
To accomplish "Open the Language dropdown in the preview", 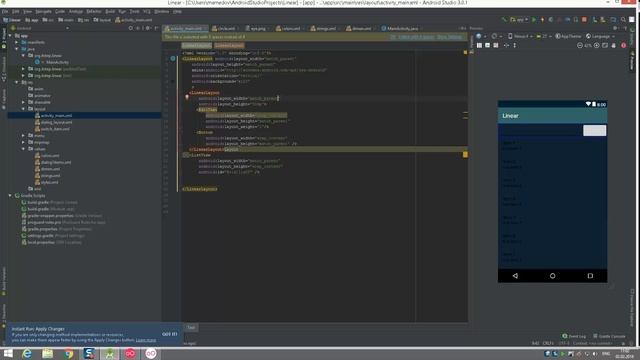I will pyautogui.click(x=600, y=36).
